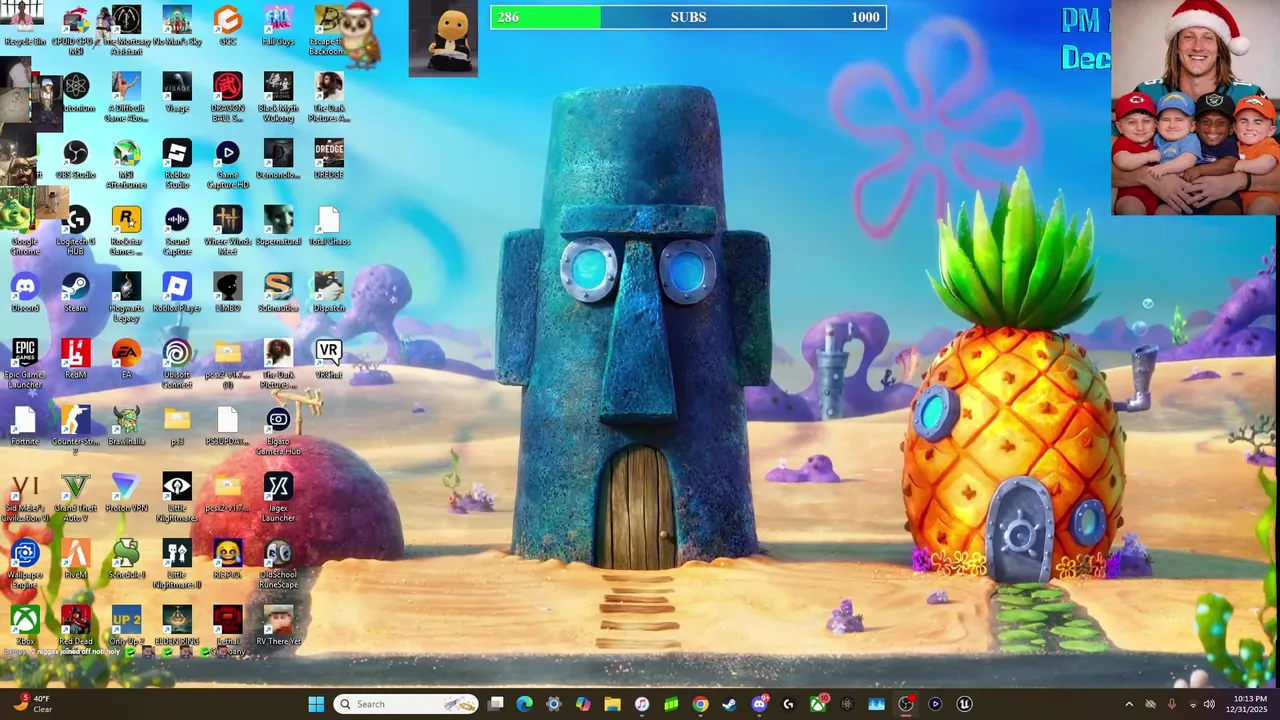Launch Ubisoft Connect shortcut
The width and height of the screenshot is (1280, 720).
[177, 364]
